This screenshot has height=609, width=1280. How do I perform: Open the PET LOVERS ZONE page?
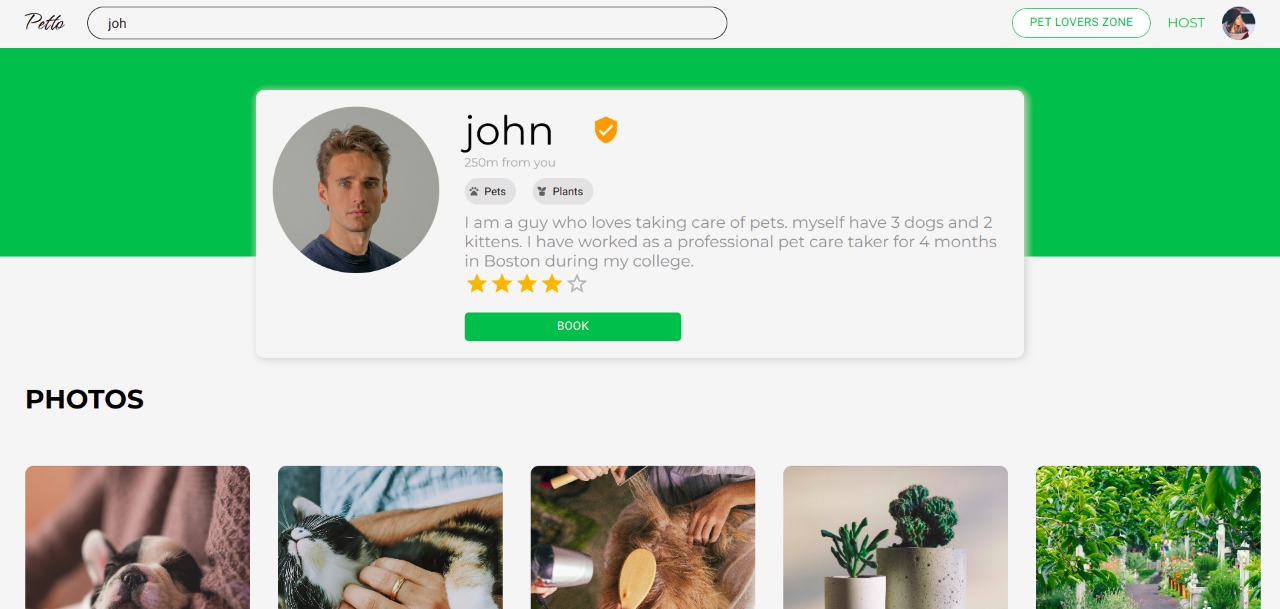point(1081,23)
